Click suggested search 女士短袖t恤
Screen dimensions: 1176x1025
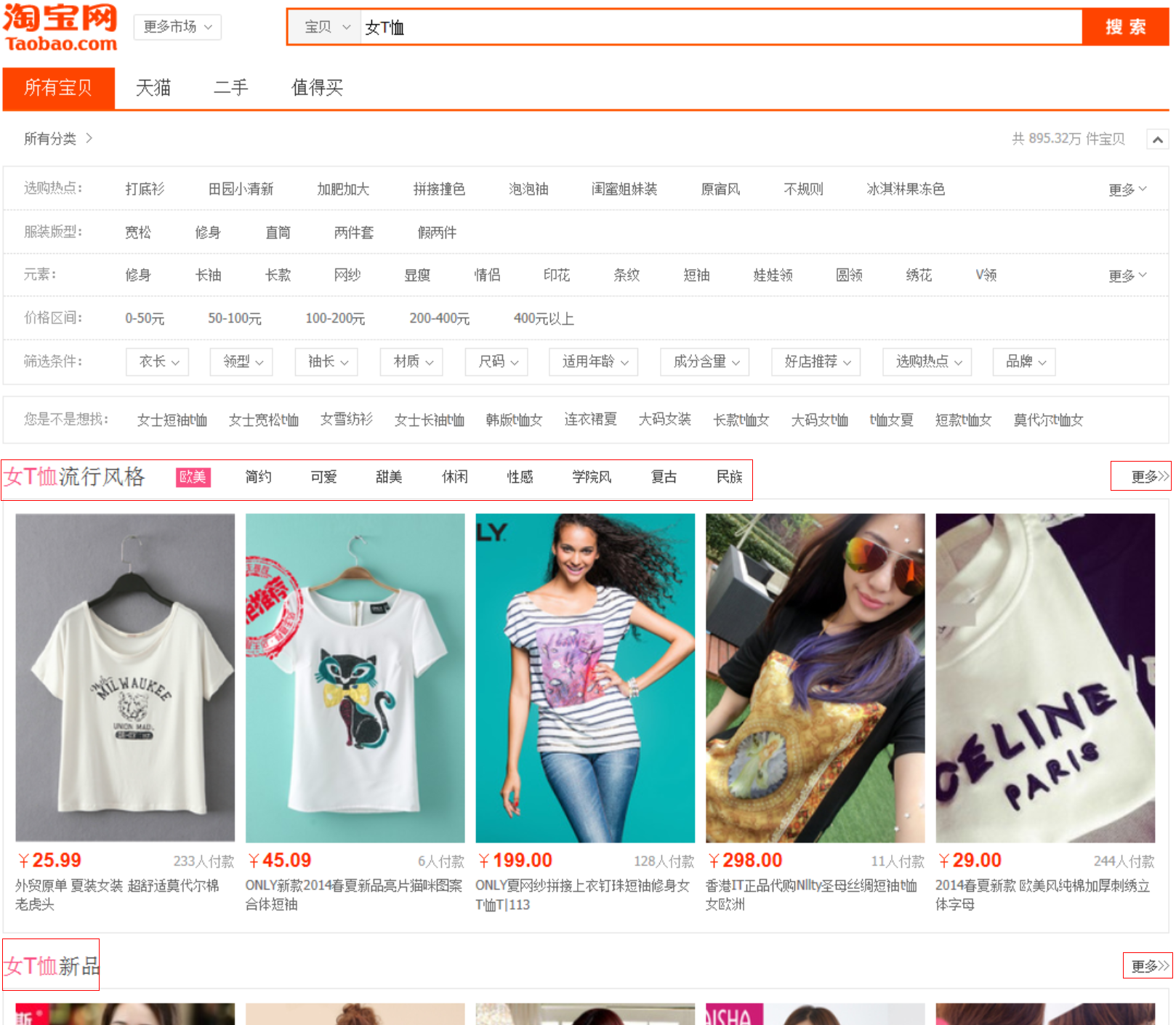[x=172, y=419]
